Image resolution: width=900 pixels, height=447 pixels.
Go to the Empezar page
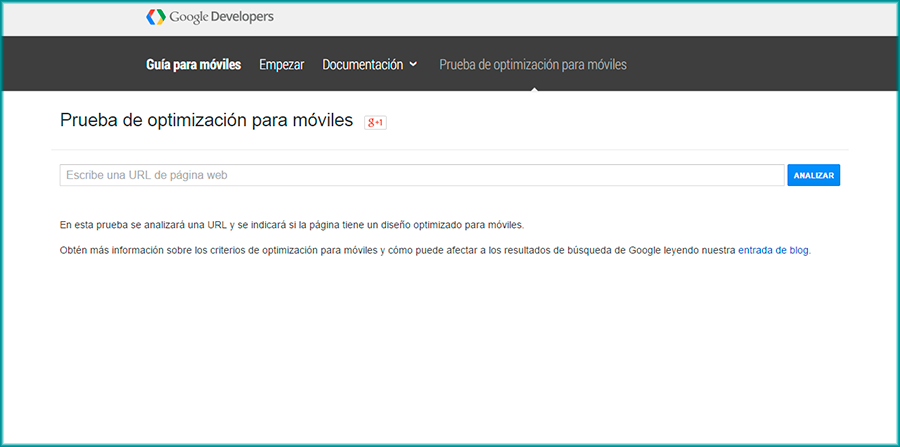coord(281,65)
